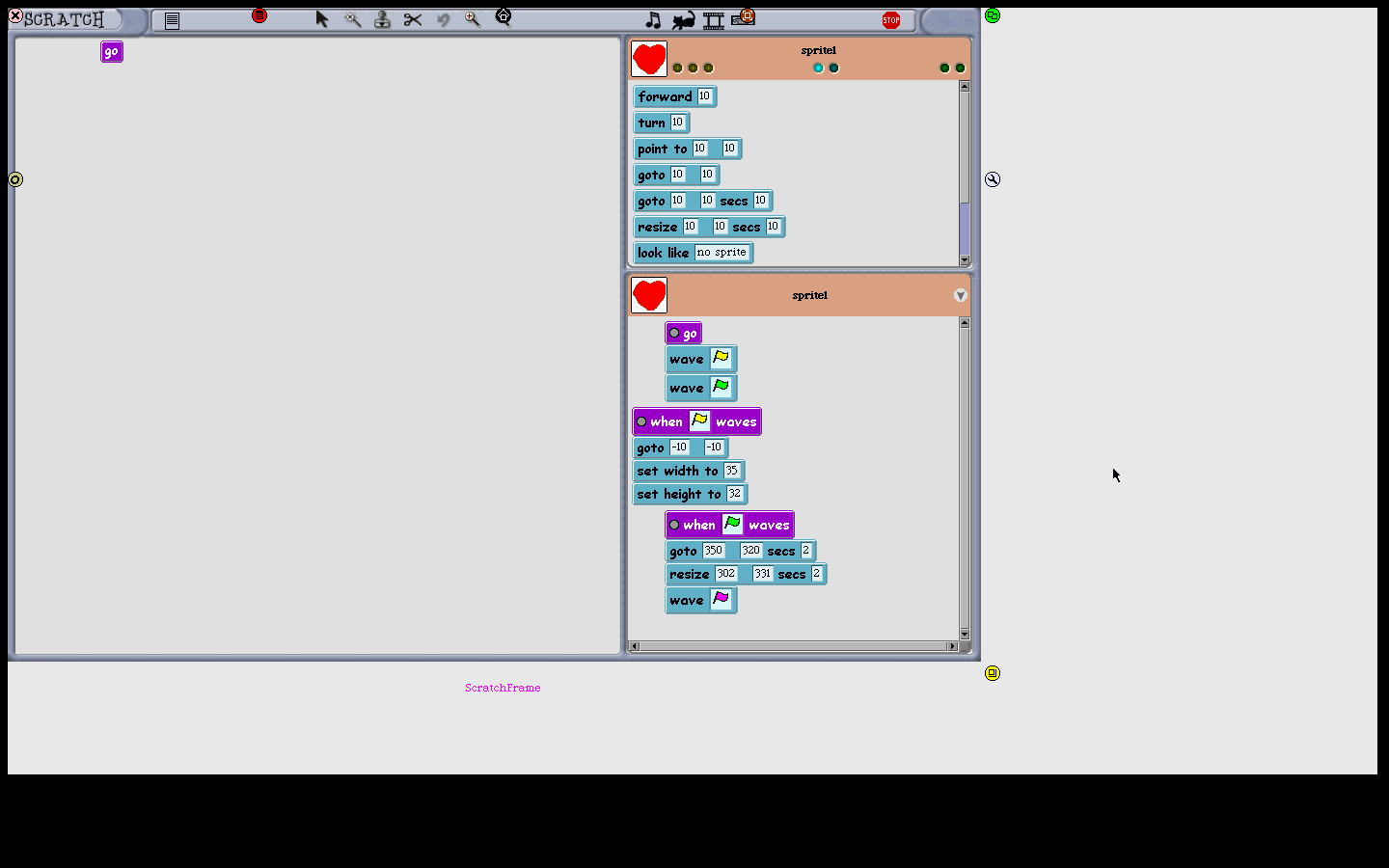Click the red menu halo handle on toolbar
The image size is (1389, 868).
click(x=259, y=15)
